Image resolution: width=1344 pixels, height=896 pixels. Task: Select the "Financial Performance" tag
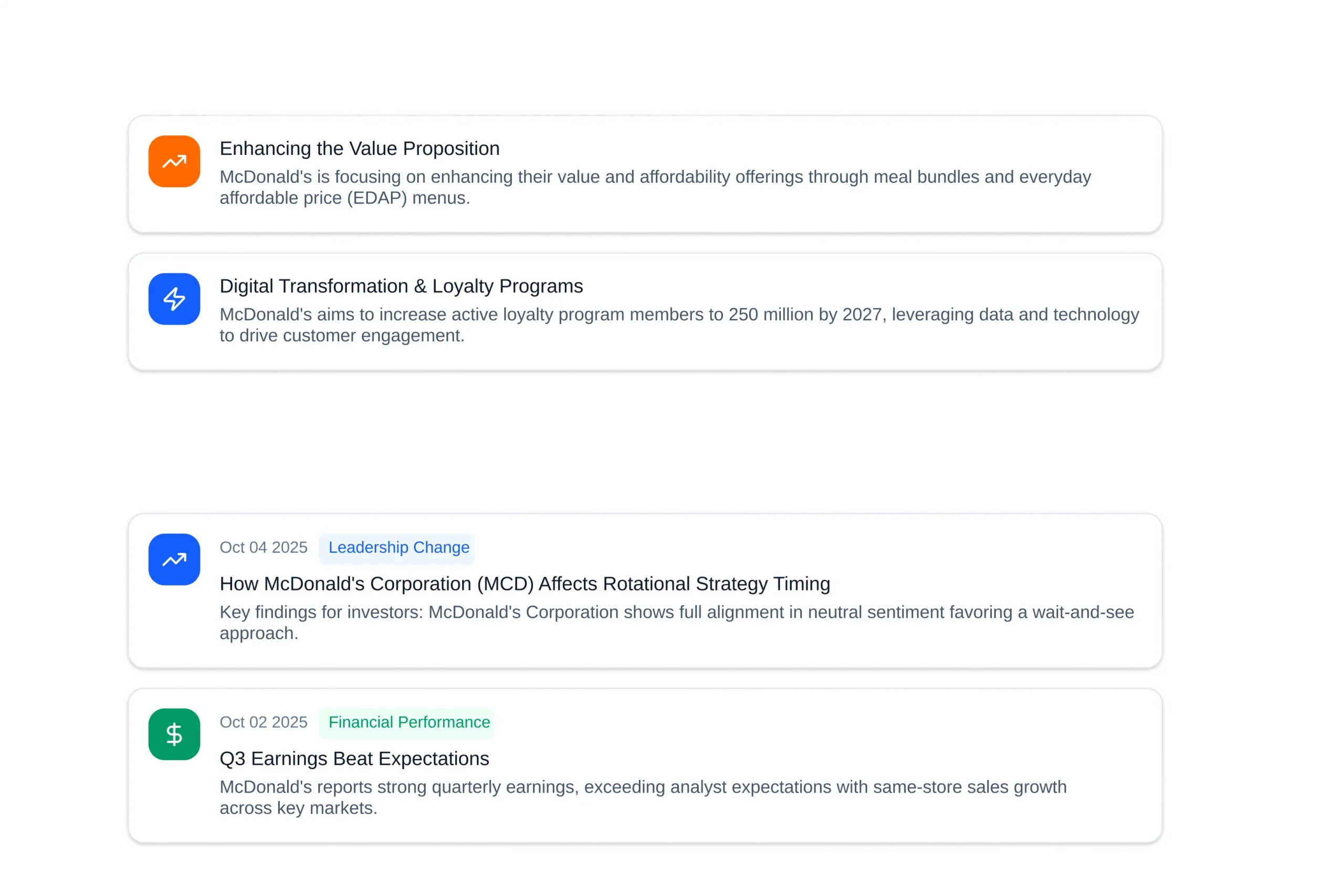tap(408, 722)
